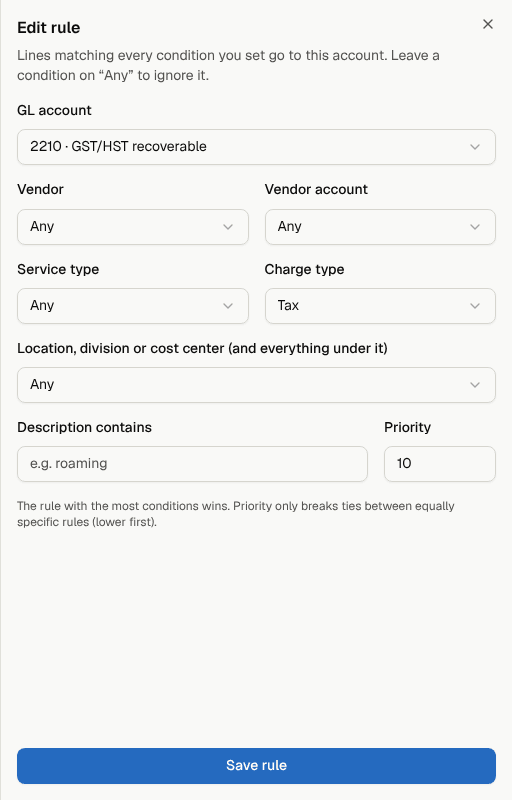This screenshot has width=512, height=800.
Task: Focus the Description contains text field
Action: click(192, 464)
